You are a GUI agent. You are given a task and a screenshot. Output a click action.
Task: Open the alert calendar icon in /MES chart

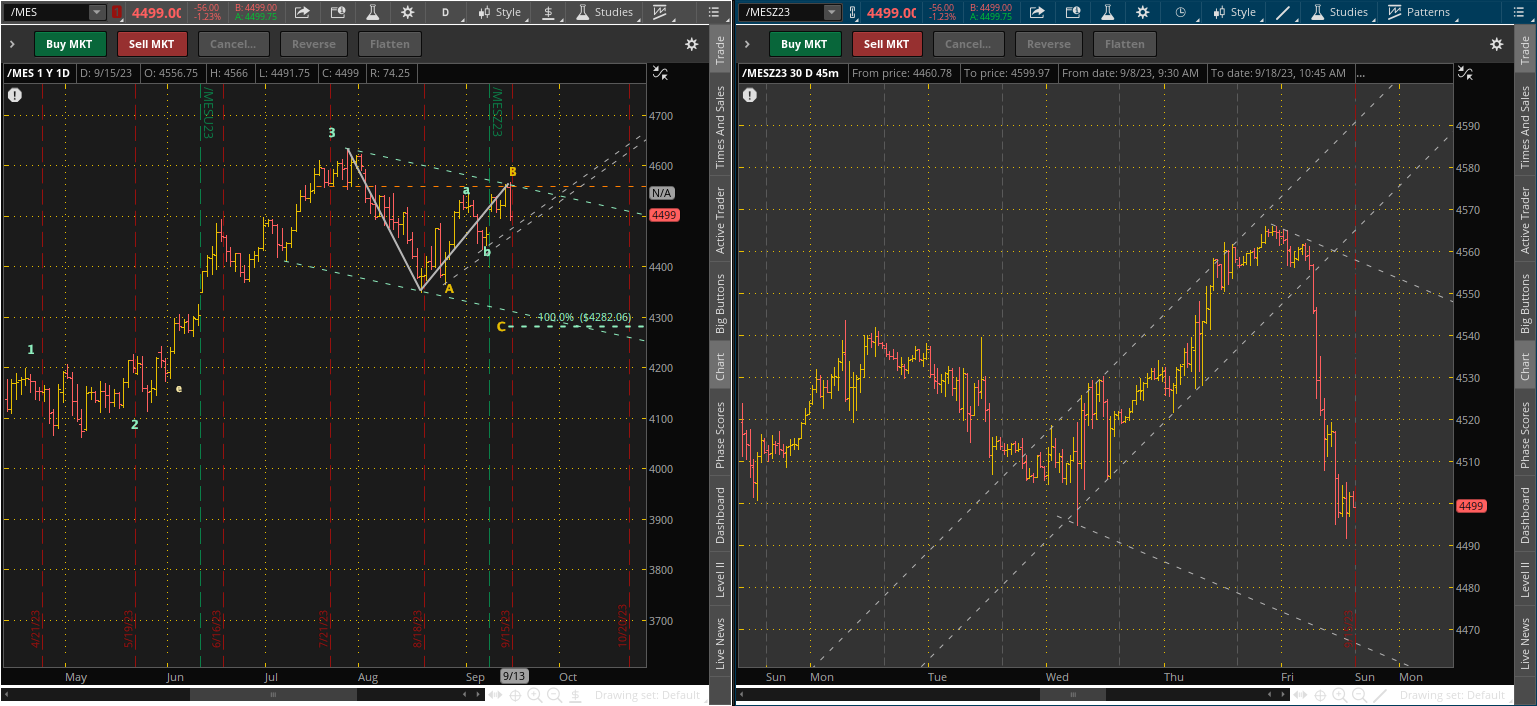338,12
